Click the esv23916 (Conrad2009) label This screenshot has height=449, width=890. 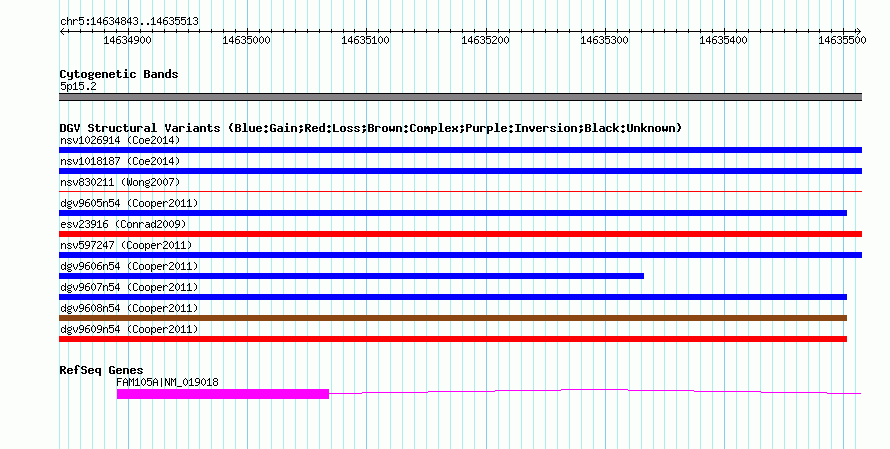tap(123, 224)
